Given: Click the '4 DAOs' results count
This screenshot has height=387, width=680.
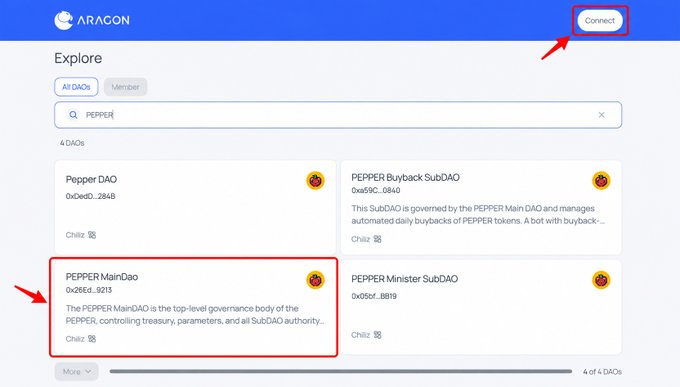Looking at the screenshot, I should (72, 143).
